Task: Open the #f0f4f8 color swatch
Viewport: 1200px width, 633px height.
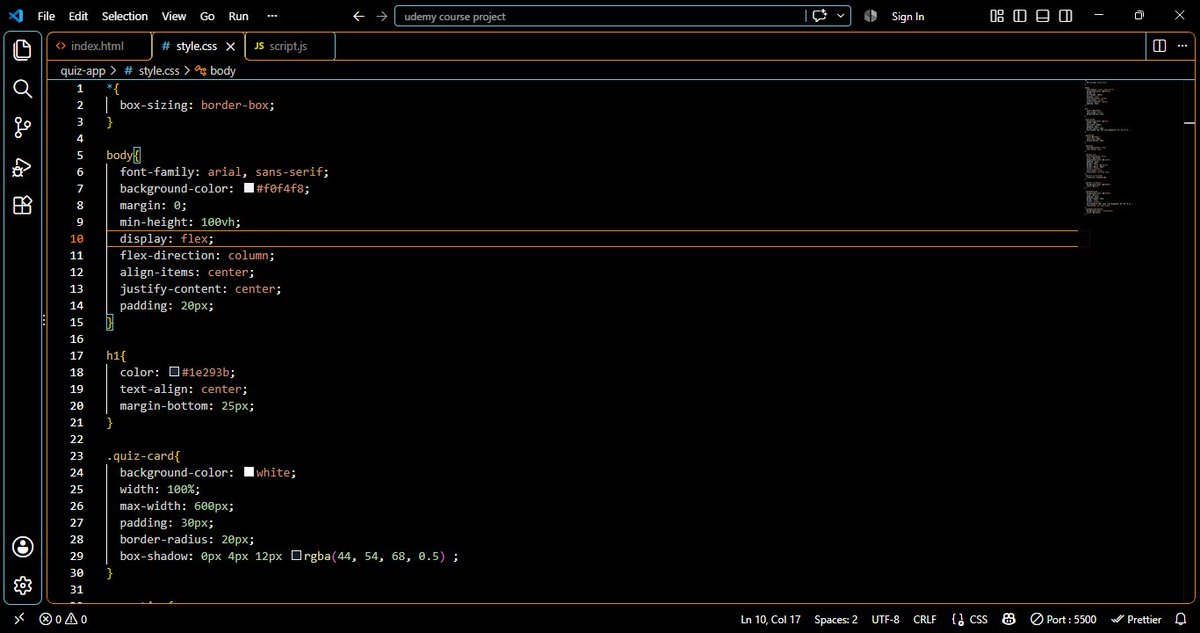Action: coord(249,188)
